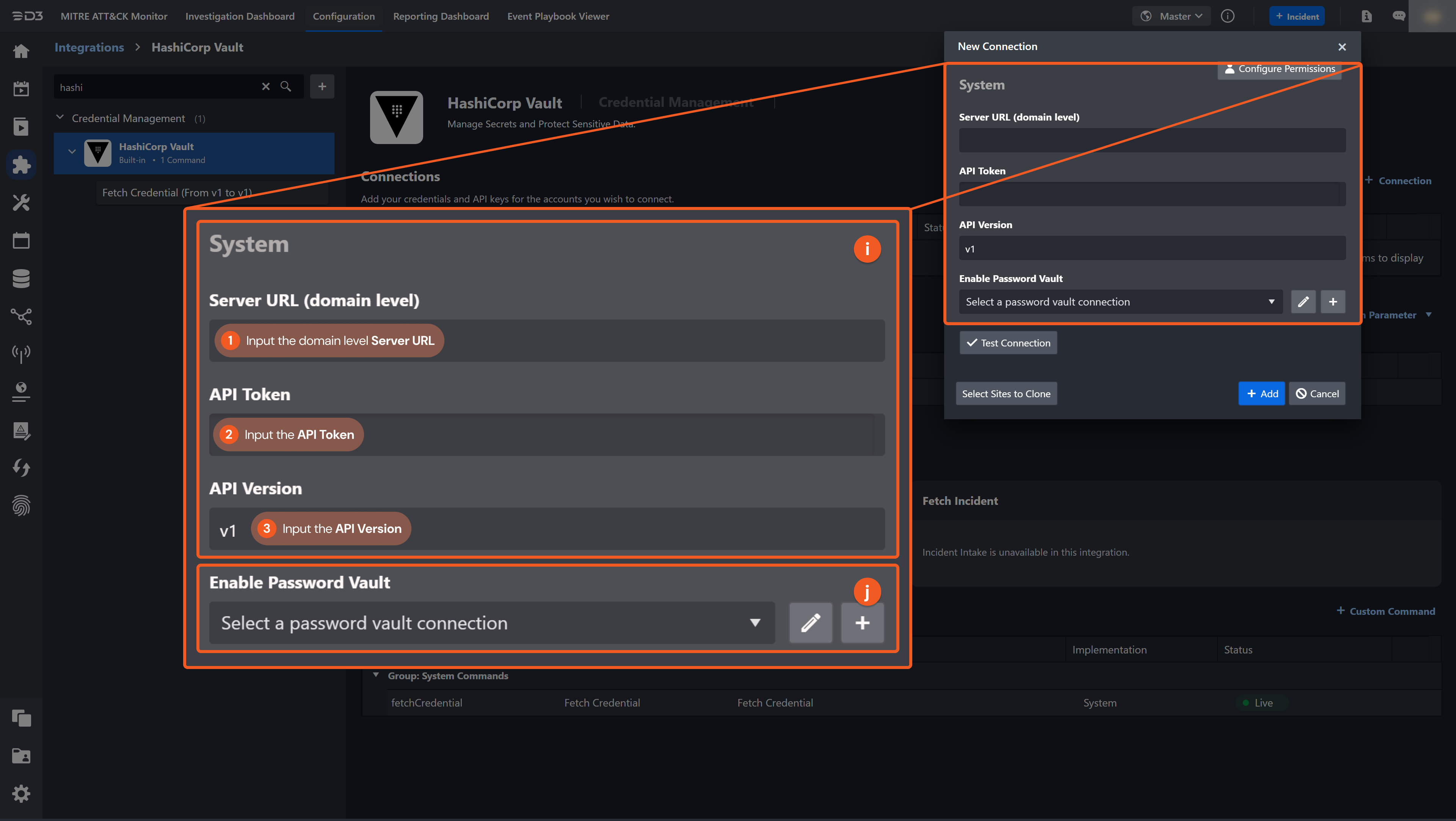The image size is (1456, 821).
Task: Open the Utilities wrench-tool sidebar icon
Action: pyautogui.click(x=21, y=202)
